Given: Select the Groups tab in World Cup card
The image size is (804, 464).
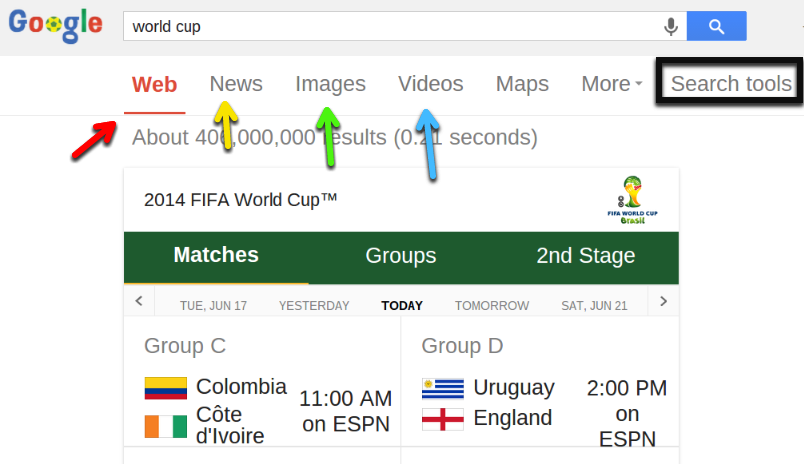Looking at the screenshot, I should pyautogui.click(x=401, y=256).
